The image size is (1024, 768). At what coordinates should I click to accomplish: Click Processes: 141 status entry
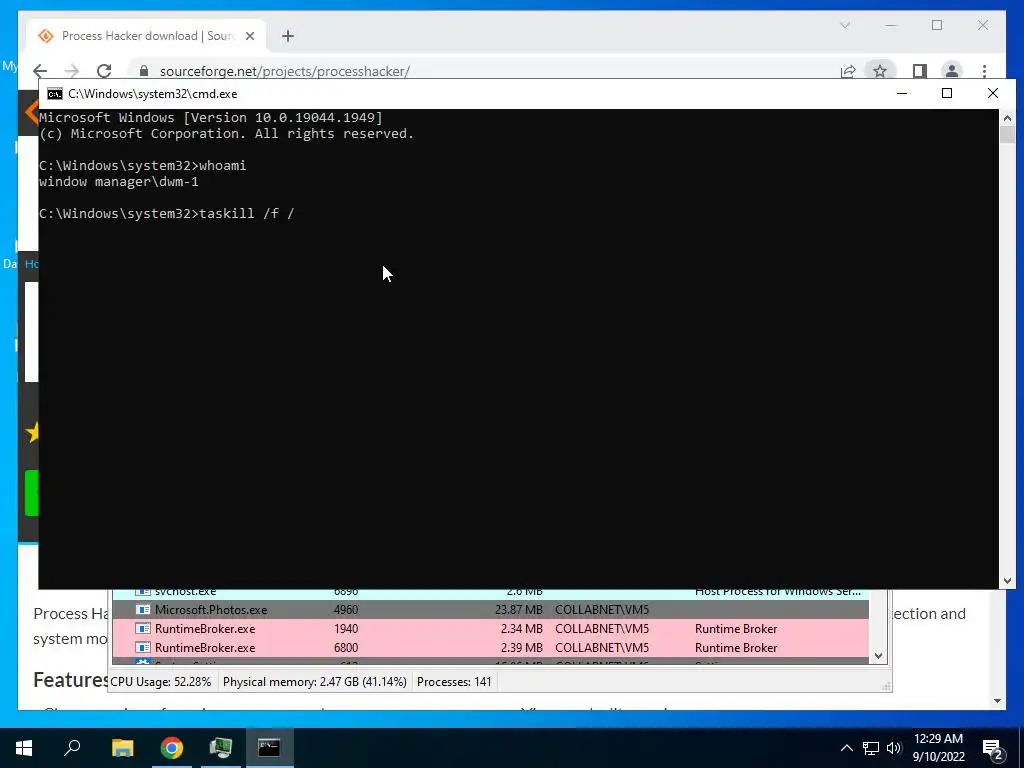coord(454,682)
